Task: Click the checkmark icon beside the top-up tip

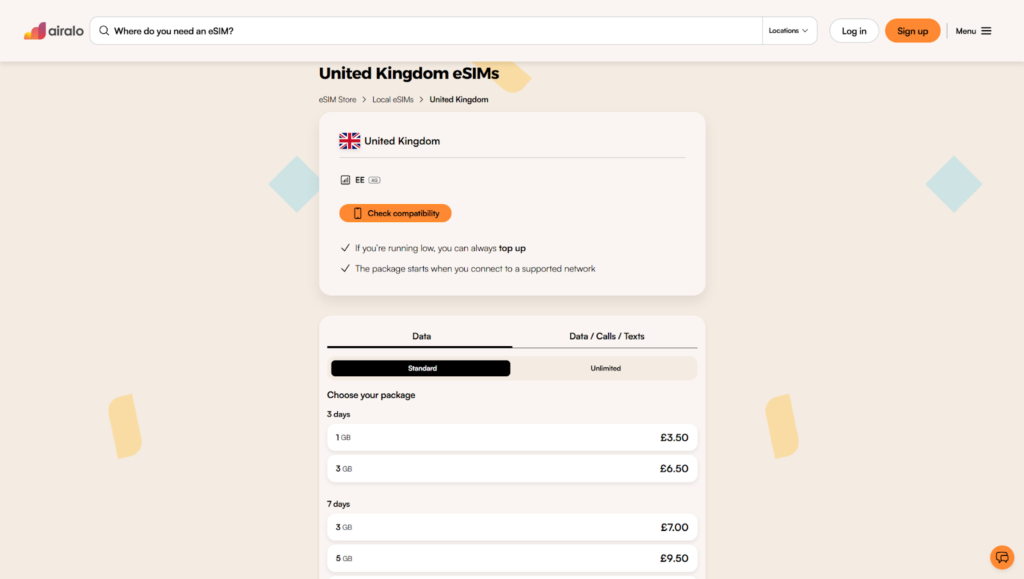Action: click(x=346, y=247)
